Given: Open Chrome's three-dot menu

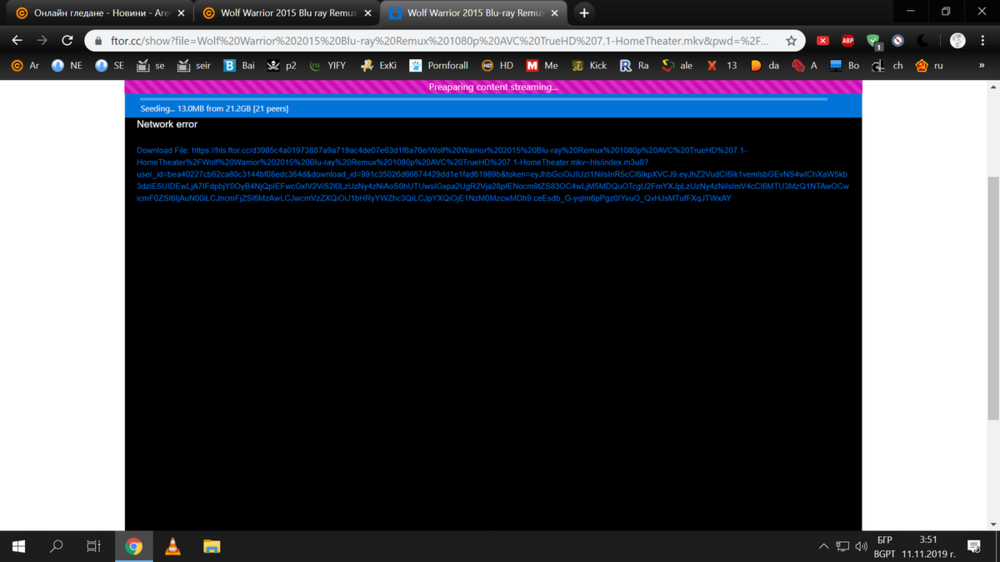Looking at the screenshot, I should [x=983, y=41].
